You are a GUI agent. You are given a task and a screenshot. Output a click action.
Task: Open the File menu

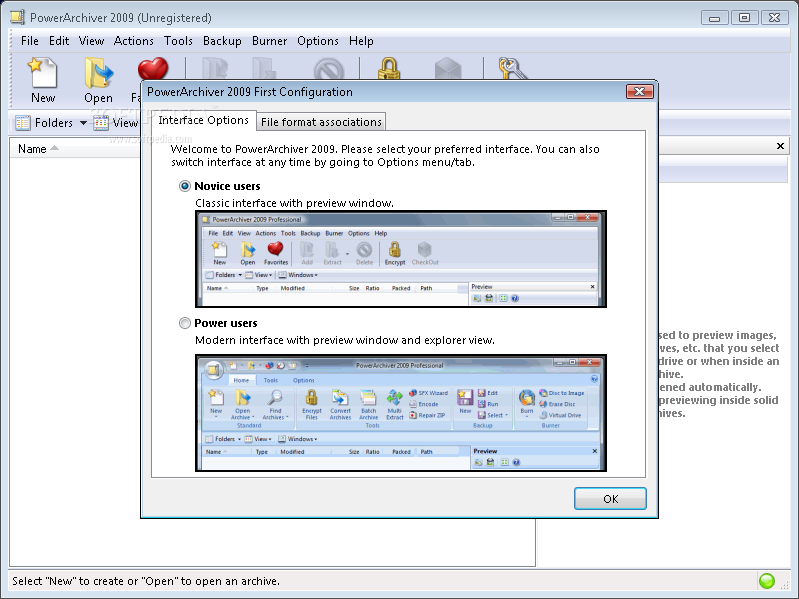click(x=30, y=41)
